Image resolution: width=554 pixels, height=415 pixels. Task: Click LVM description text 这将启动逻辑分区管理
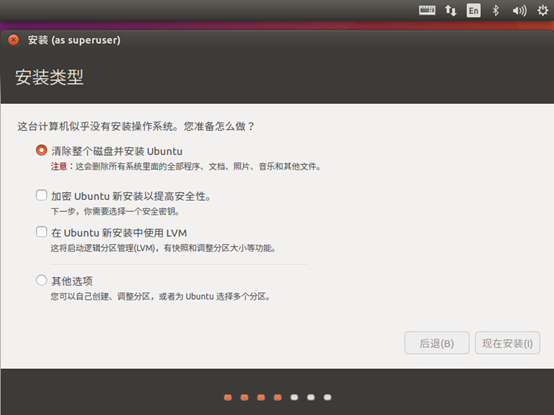(x=163, y=248)
